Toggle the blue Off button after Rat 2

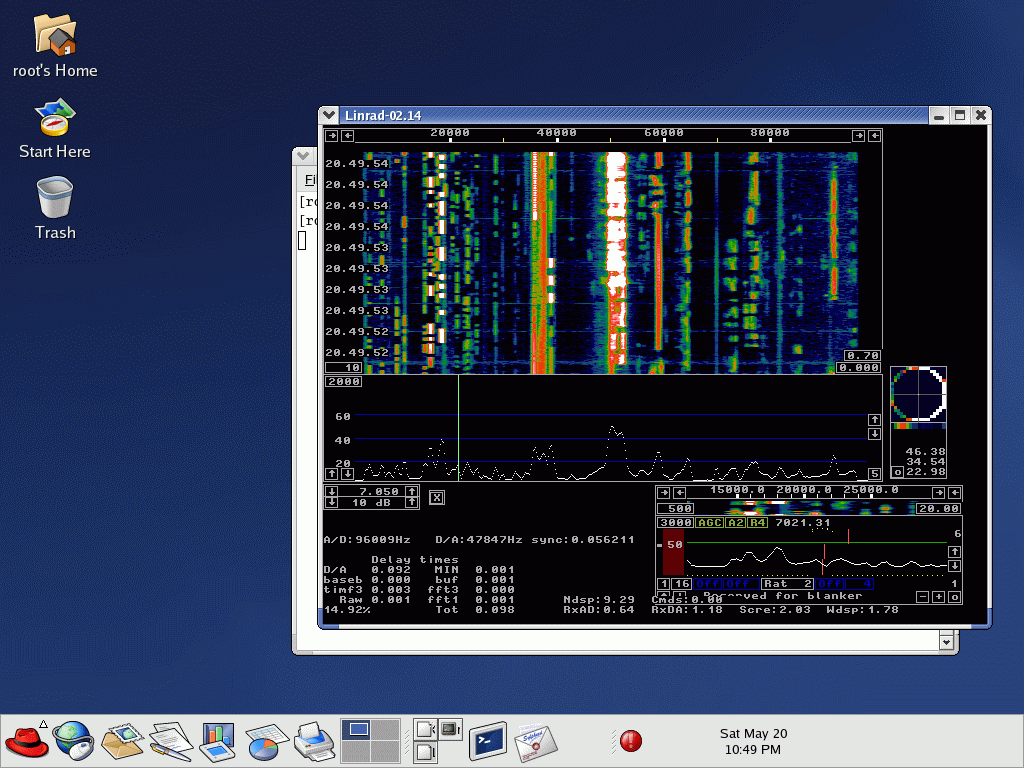830,584
